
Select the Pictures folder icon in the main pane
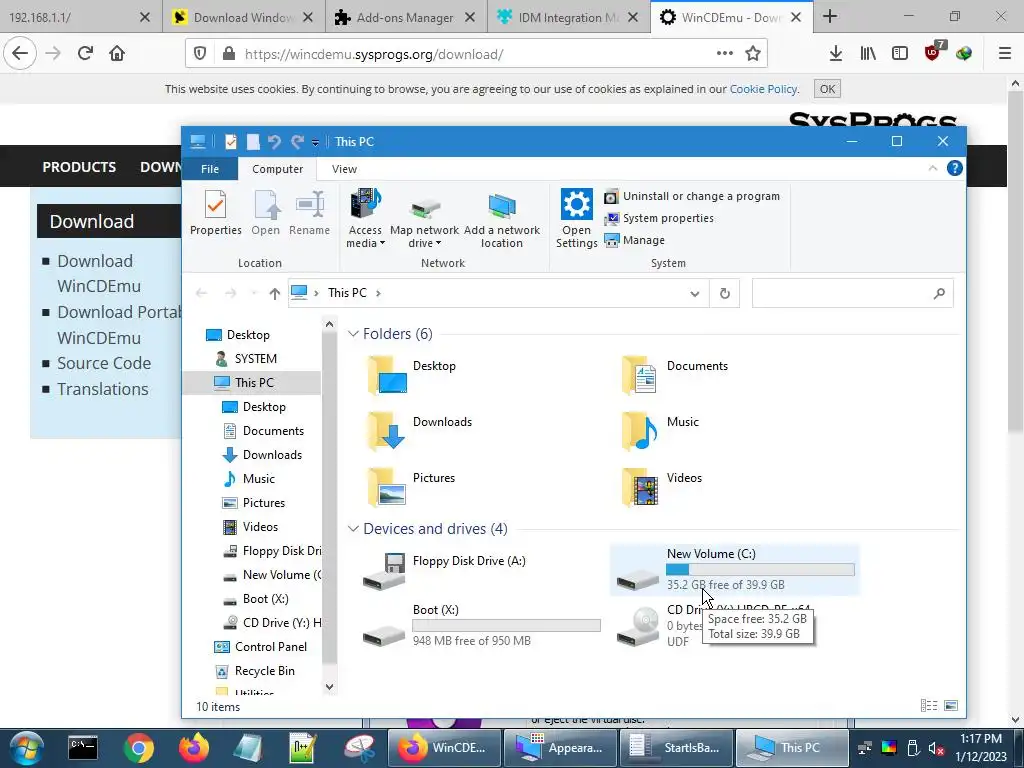click(387, 487)
